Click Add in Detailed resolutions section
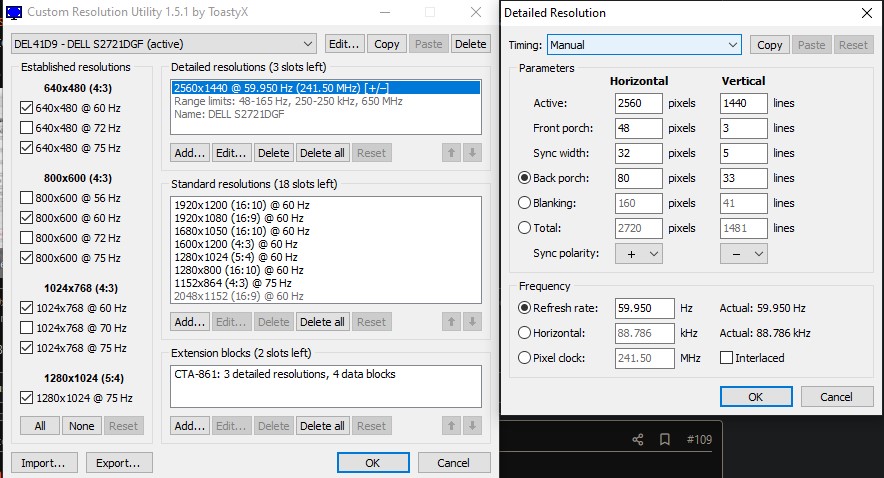This screenshot has width=884, height=478. (190, 153)
